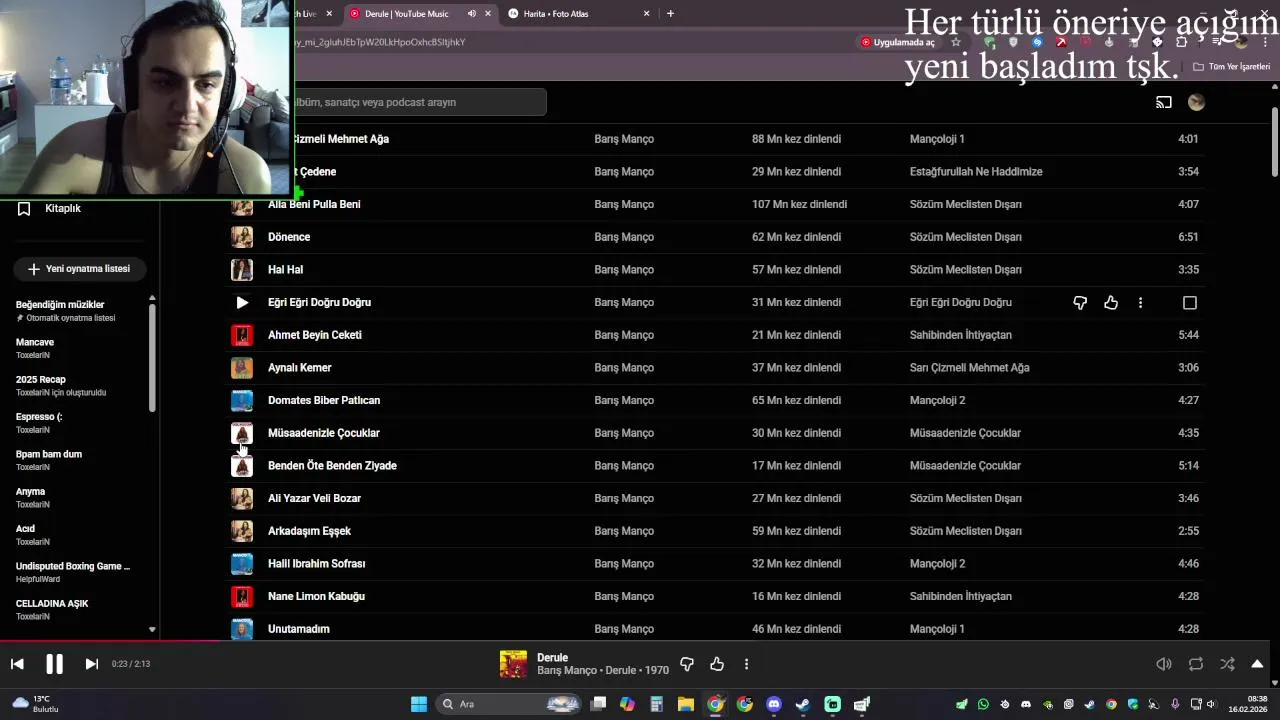The height and width of the screenshot is (720, 1280).
Task: Click the Hal Hal album thumbnail
Action: tap(242, 269)
